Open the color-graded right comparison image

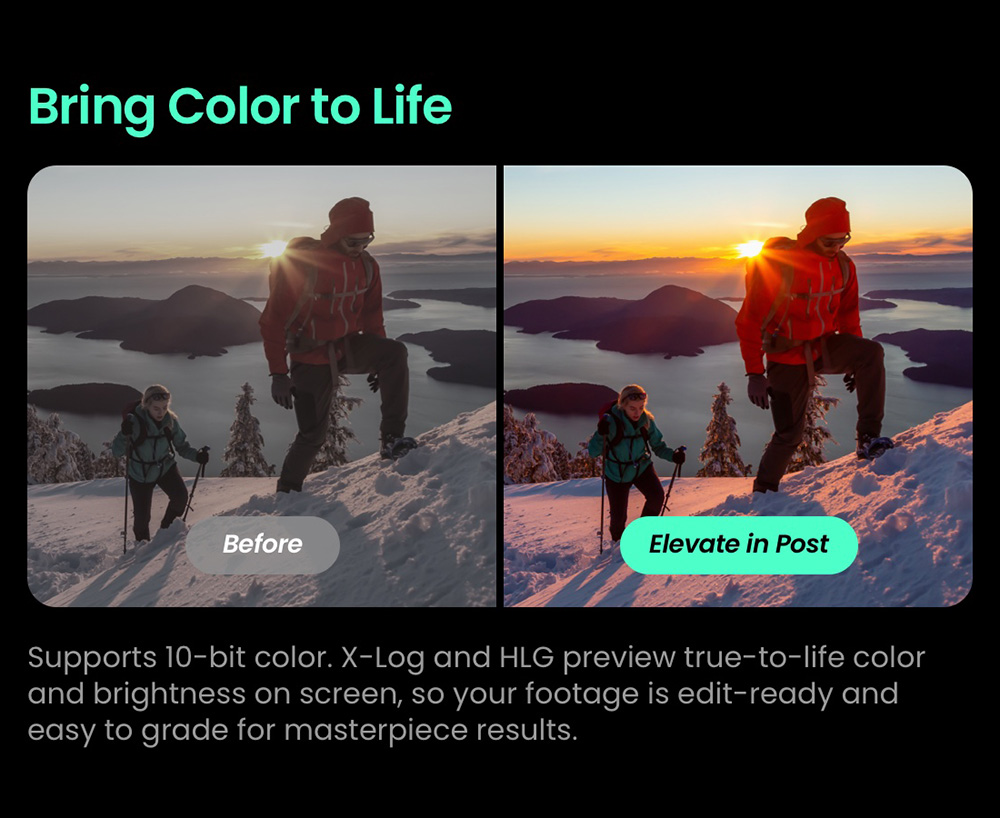tap(738, 386)
